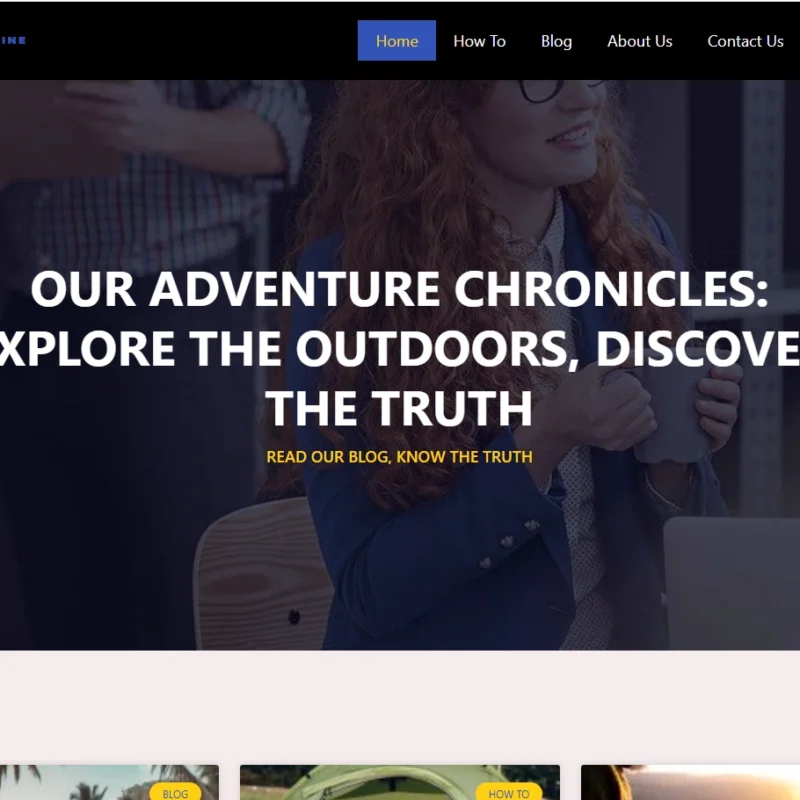Open the Home navigation item

pos(396,41)
